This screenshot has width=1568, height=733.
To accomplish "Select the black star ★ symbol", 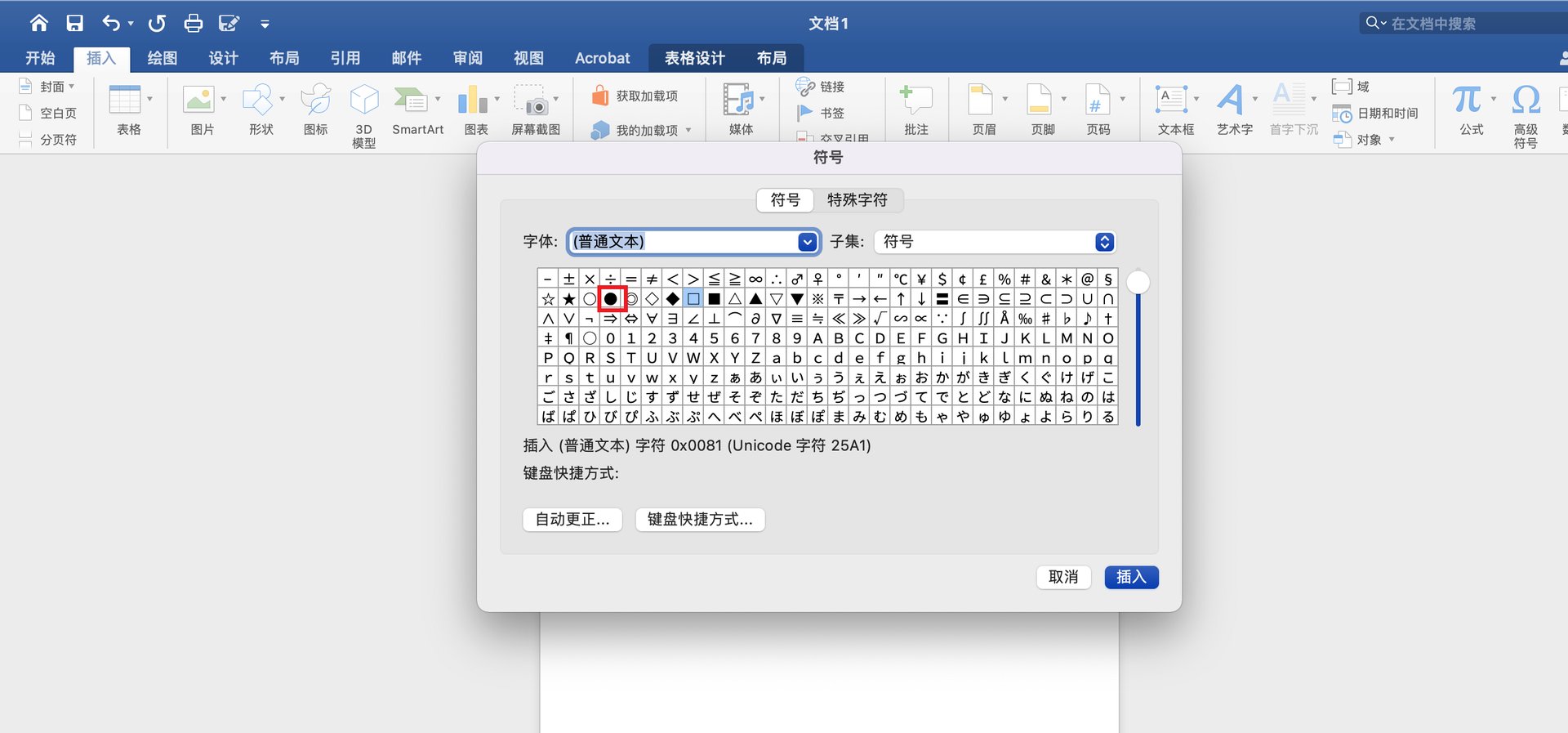I will (569, 299).
